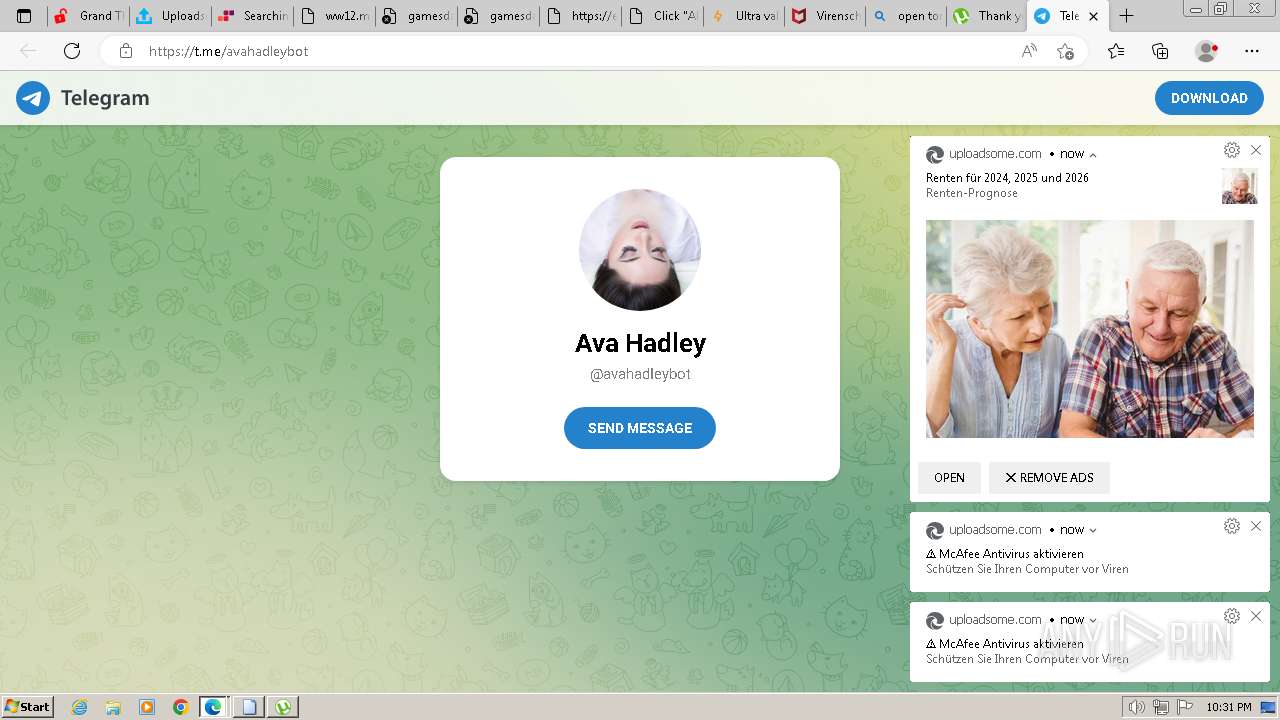Close the second McAfee Antivirus notification
Screen dimensions: 1280x720
[1256, 616]
